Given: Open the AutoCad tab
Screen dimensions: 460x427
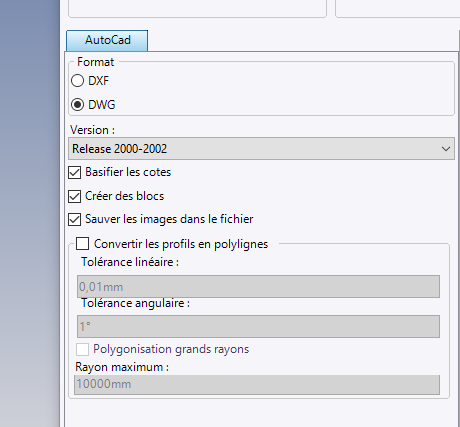Looking at the screenshot, I should click(107, 40).
